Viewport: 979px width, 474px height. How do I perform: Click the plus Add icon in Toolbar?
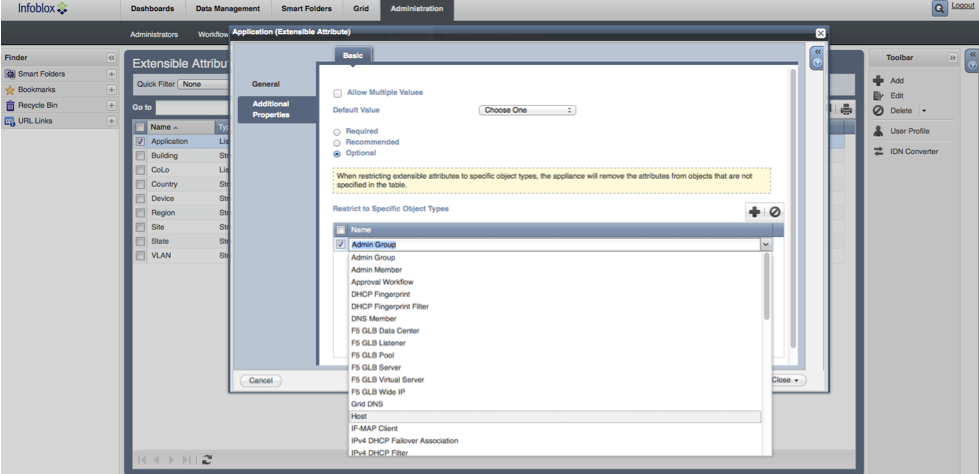[878, 81]
